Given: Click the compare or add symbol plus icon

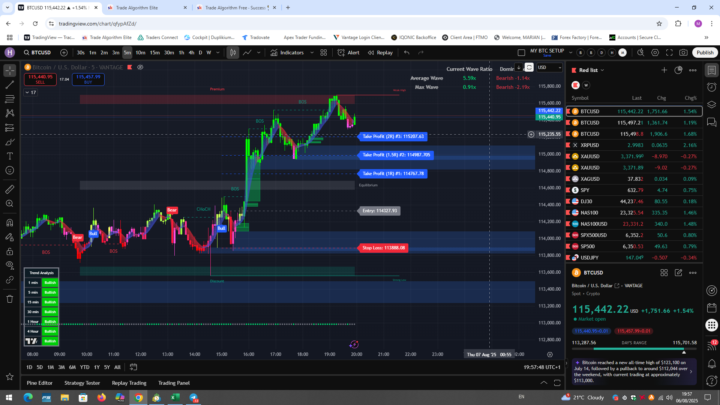Looking at the screenshot, I should coord(64,53).
